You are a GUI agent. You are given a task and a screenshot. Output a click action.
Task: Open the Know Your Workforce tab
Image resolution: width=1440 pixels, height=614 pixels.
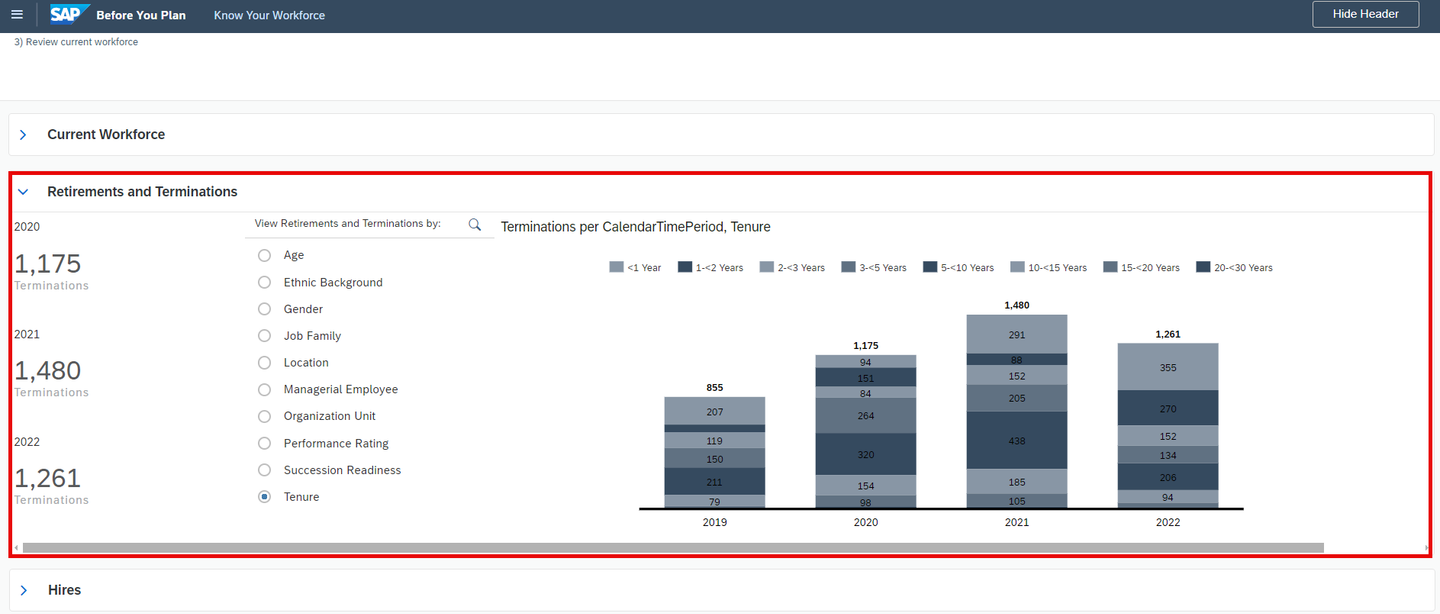(269, 15)
